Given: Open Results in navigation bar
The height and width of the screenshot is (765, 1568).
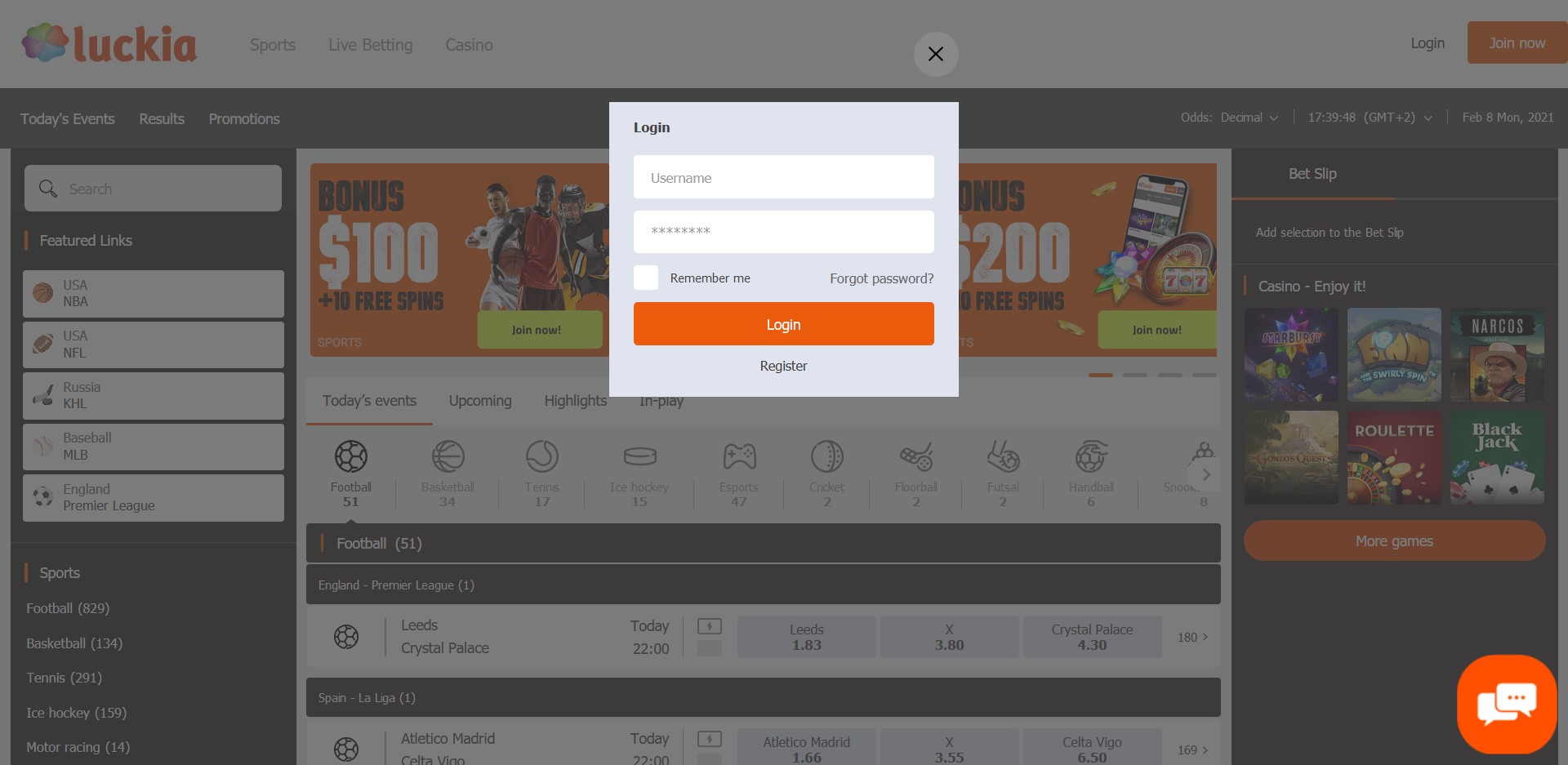Looking at the screenshot, I should click(162, 119).
